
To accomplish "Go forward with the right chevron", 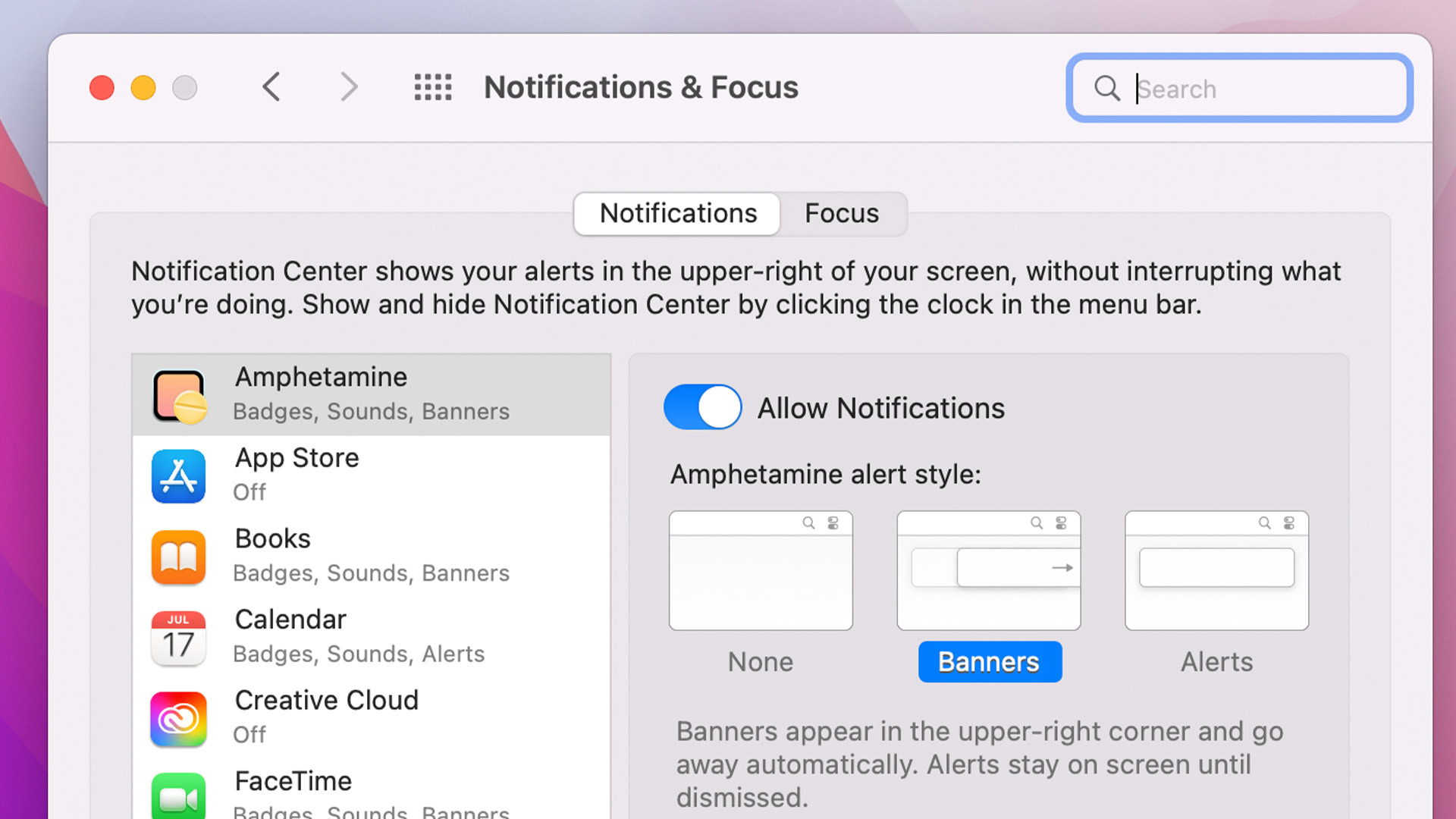I will pyautogui.click(x=349, y=87).
